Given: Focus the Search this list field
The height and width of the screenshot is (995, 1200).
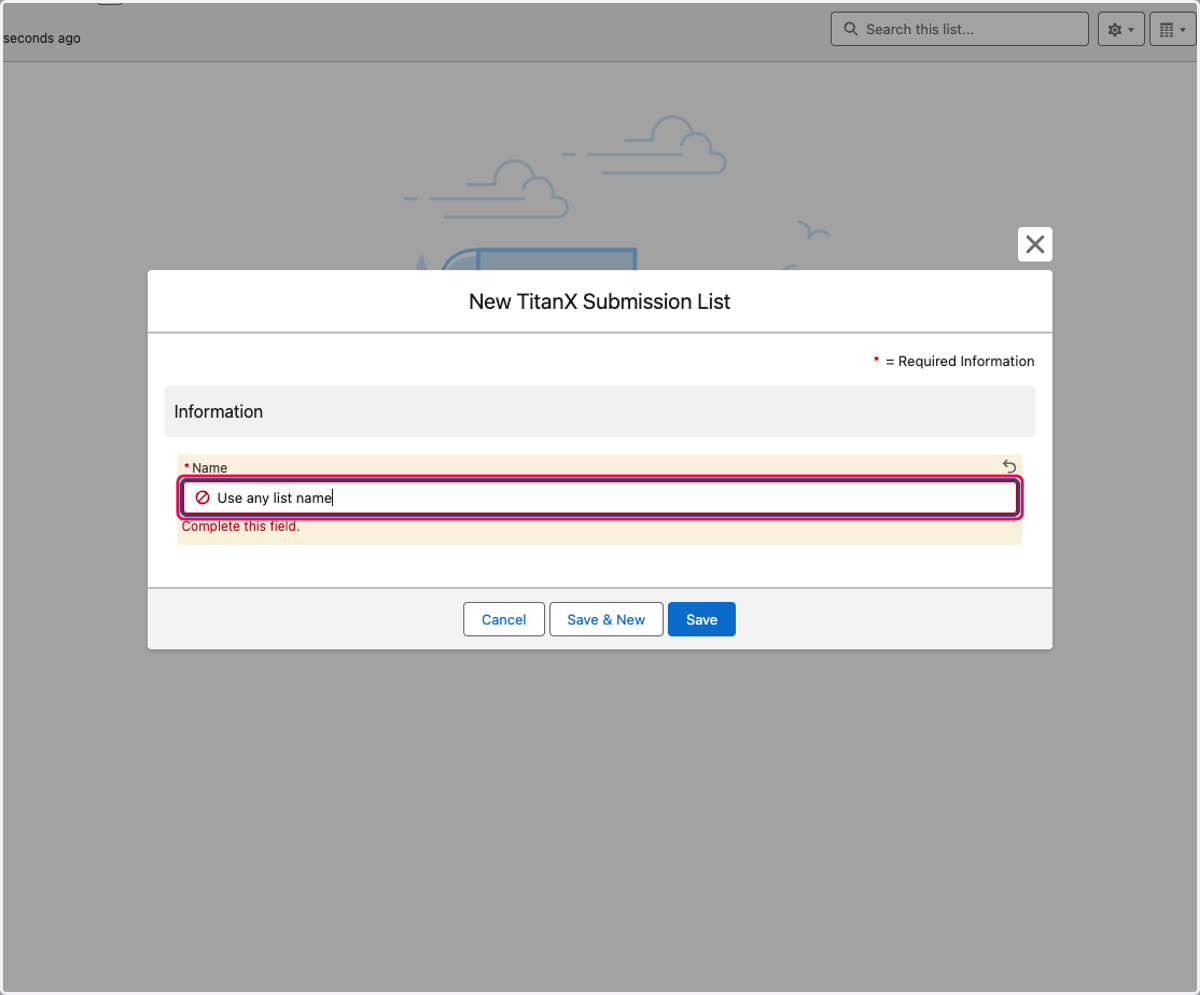Looking at the screenshot, I should click(x=960, y=29).
